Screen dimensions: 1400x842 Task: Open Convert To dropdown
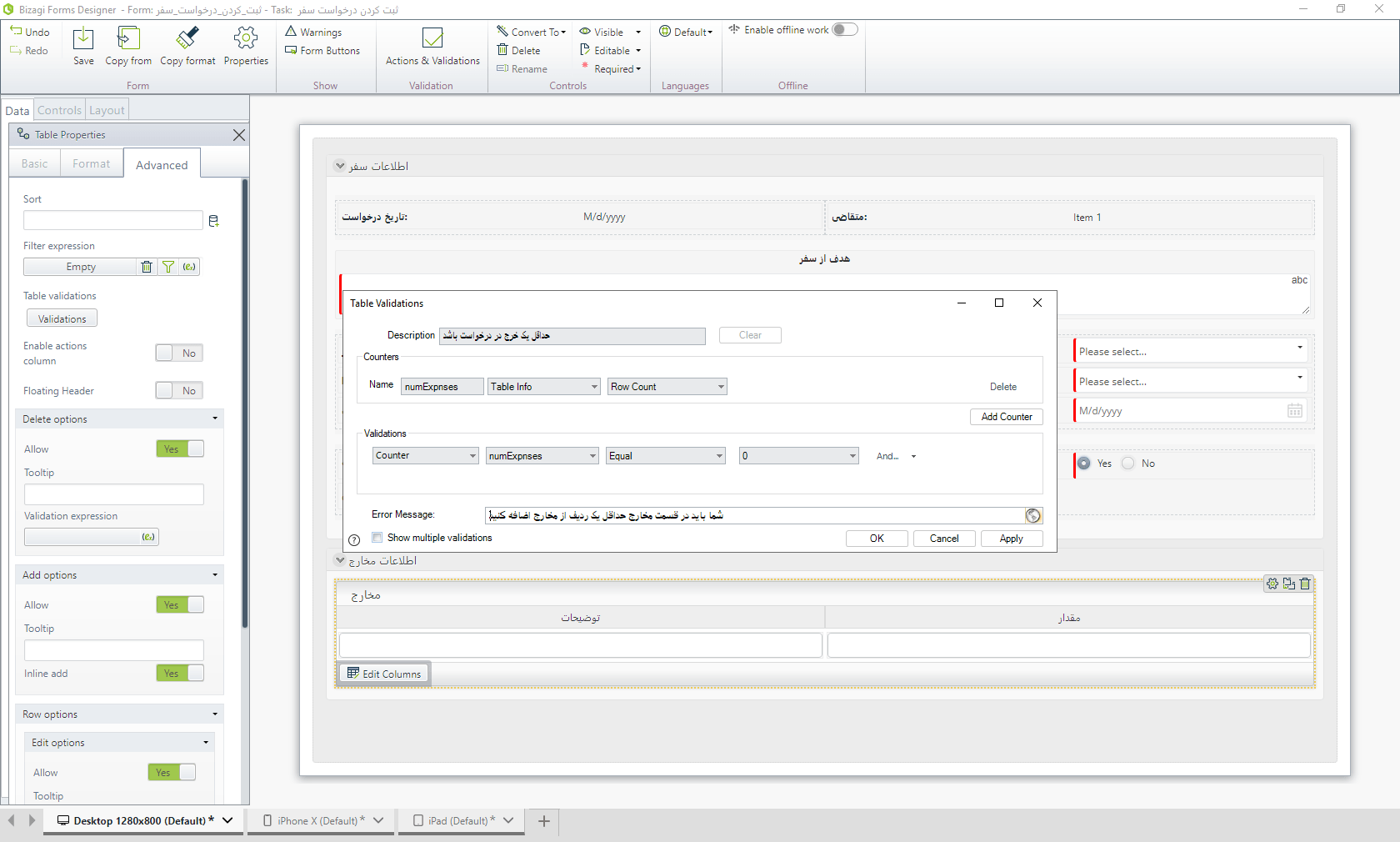click(532, 32)
